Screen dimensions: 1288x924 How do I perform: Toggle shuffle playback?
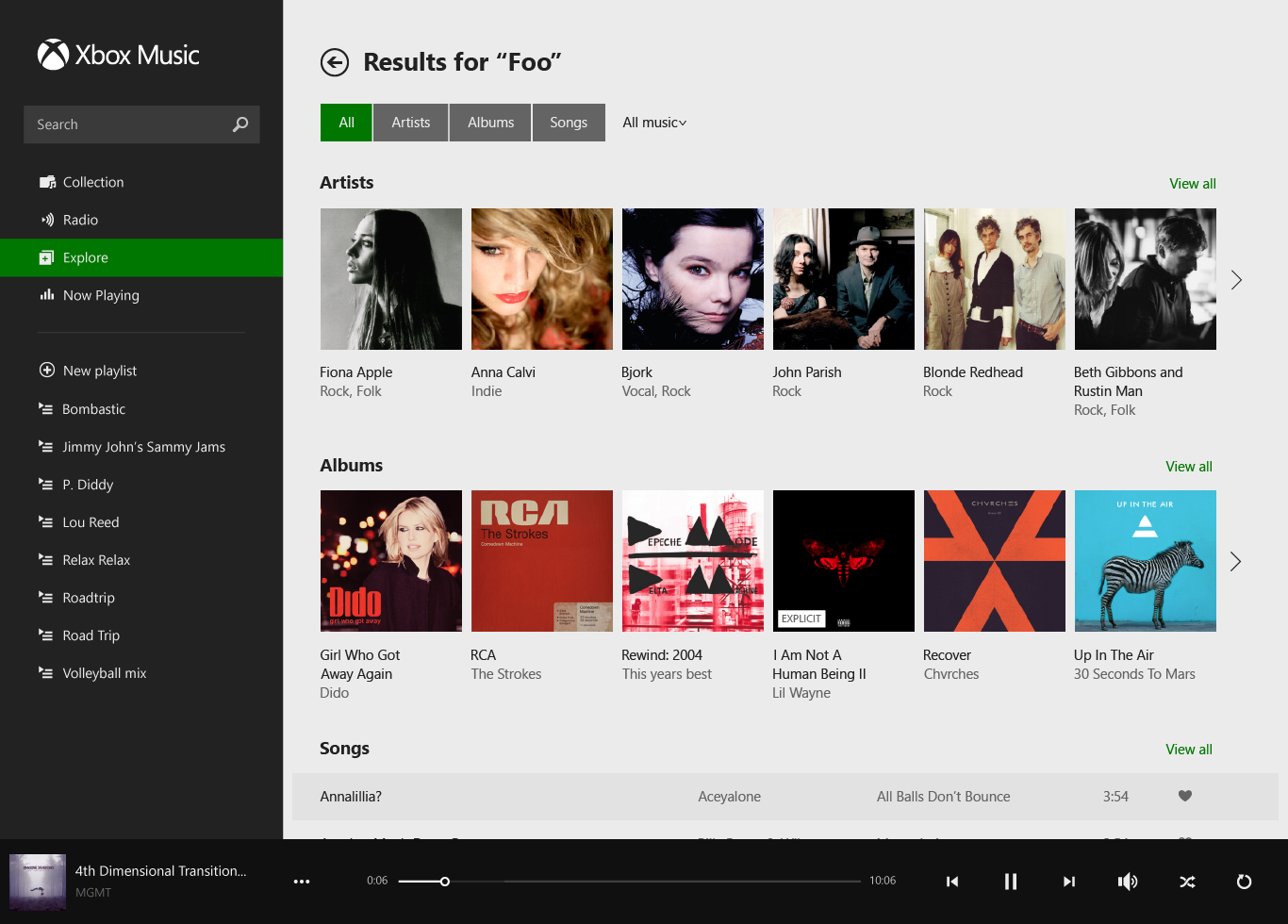[1187, 882]
